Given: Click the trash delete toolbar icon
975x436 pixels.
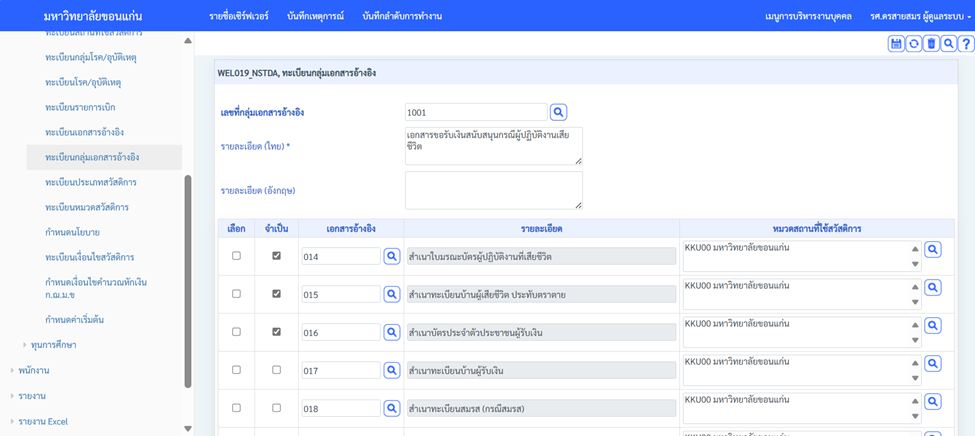Looking at the screenshot, I should coord(931,43).
